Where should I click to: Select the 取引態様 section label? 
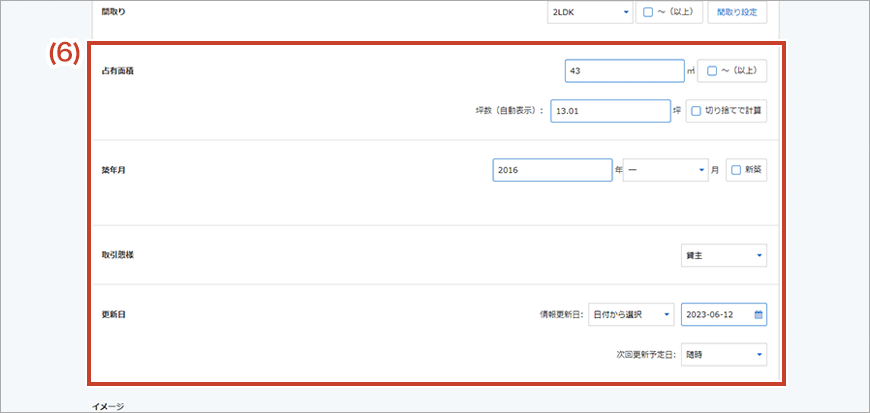pyautogui.click(x=118, y=255)
